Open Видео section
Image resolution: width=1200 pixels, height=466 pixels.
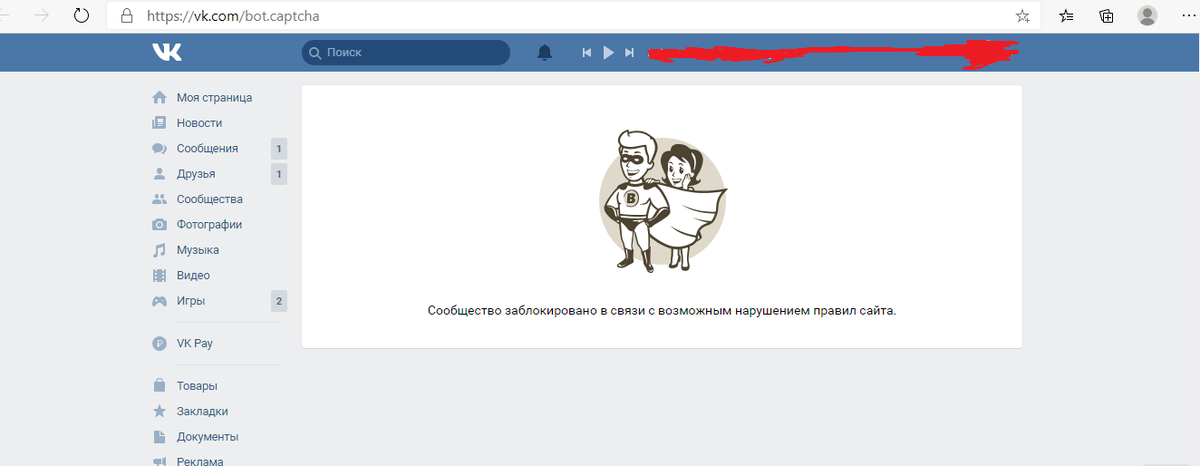pos(193,275)
